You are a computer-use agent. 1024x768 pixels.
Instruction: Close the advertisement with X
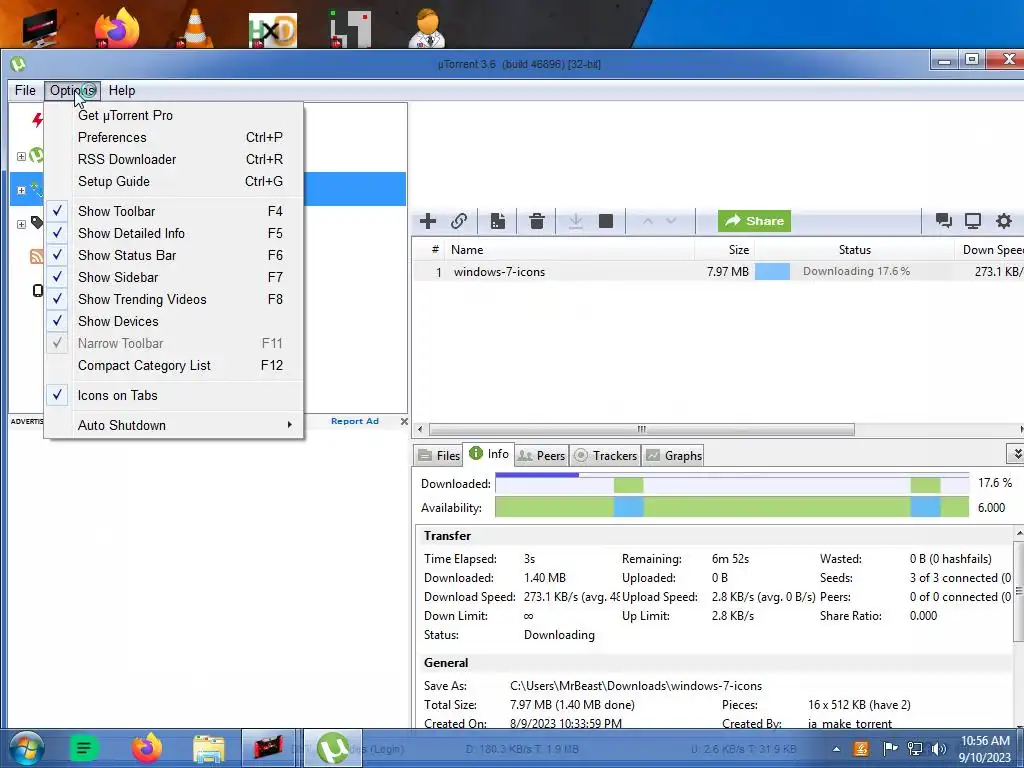tap(404, 421)
